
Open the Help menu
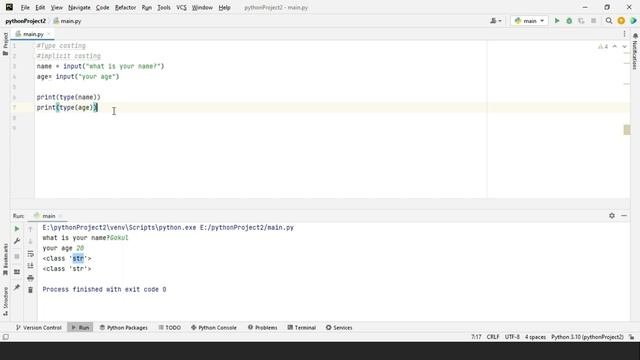[x=224, y=7]
